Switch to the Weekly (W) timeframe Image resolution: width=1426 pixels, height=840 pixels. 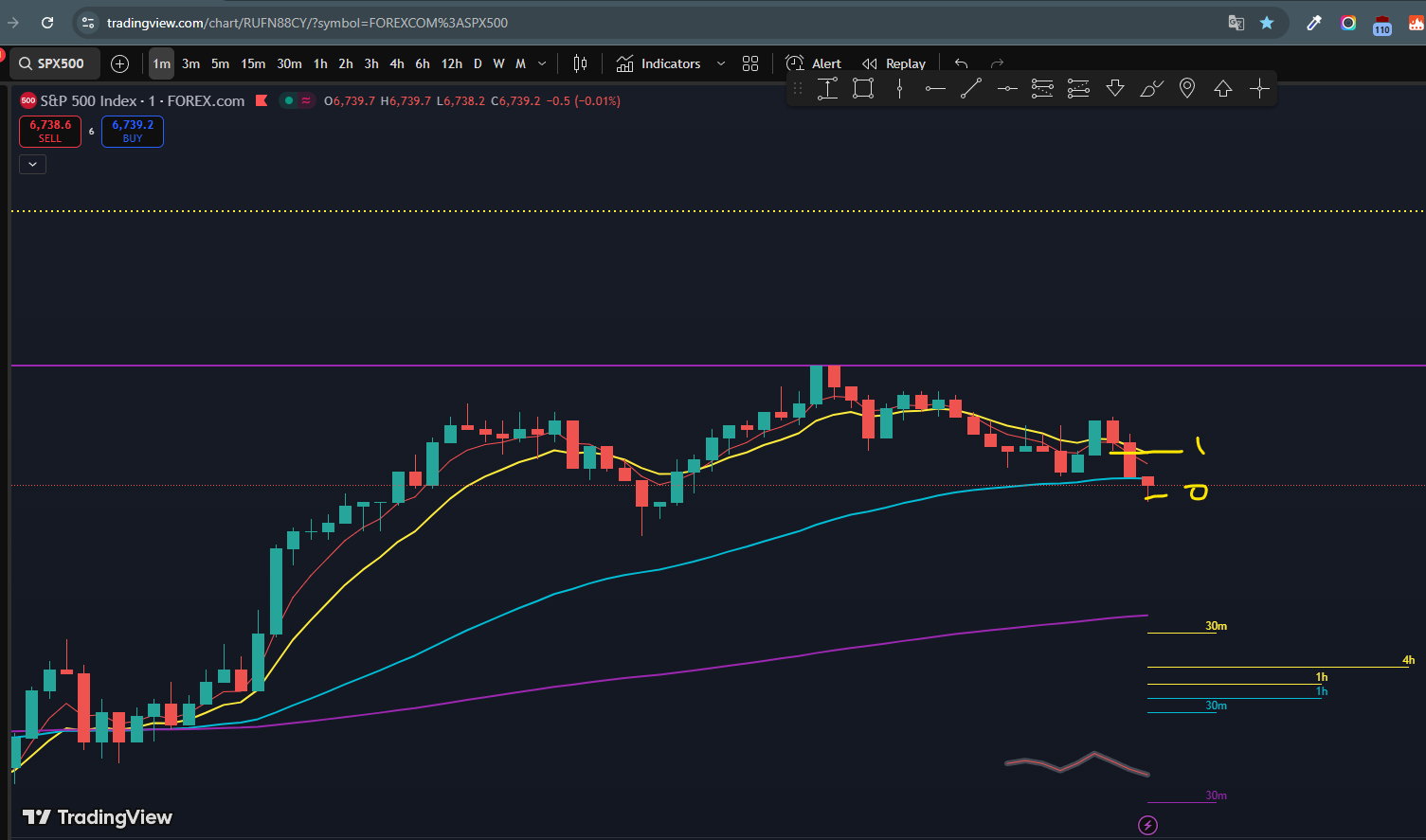498,63
